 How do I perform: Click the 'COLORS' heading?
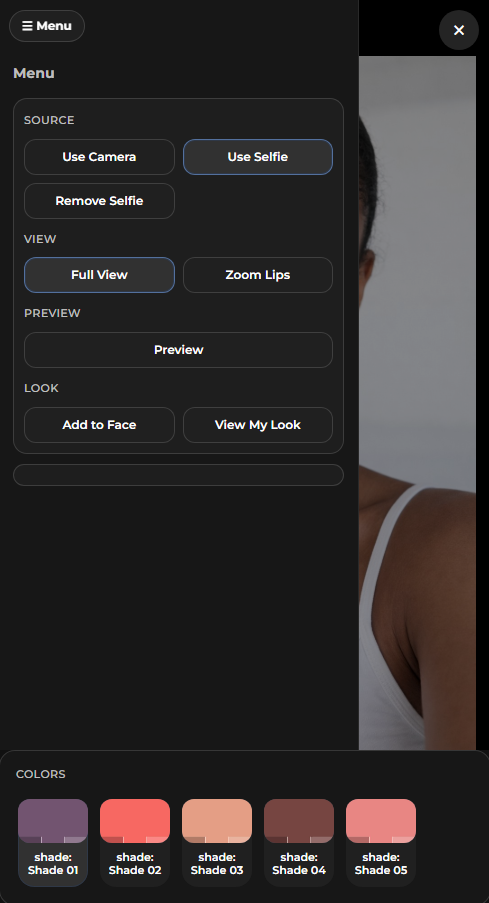click(x=41, y=774)
